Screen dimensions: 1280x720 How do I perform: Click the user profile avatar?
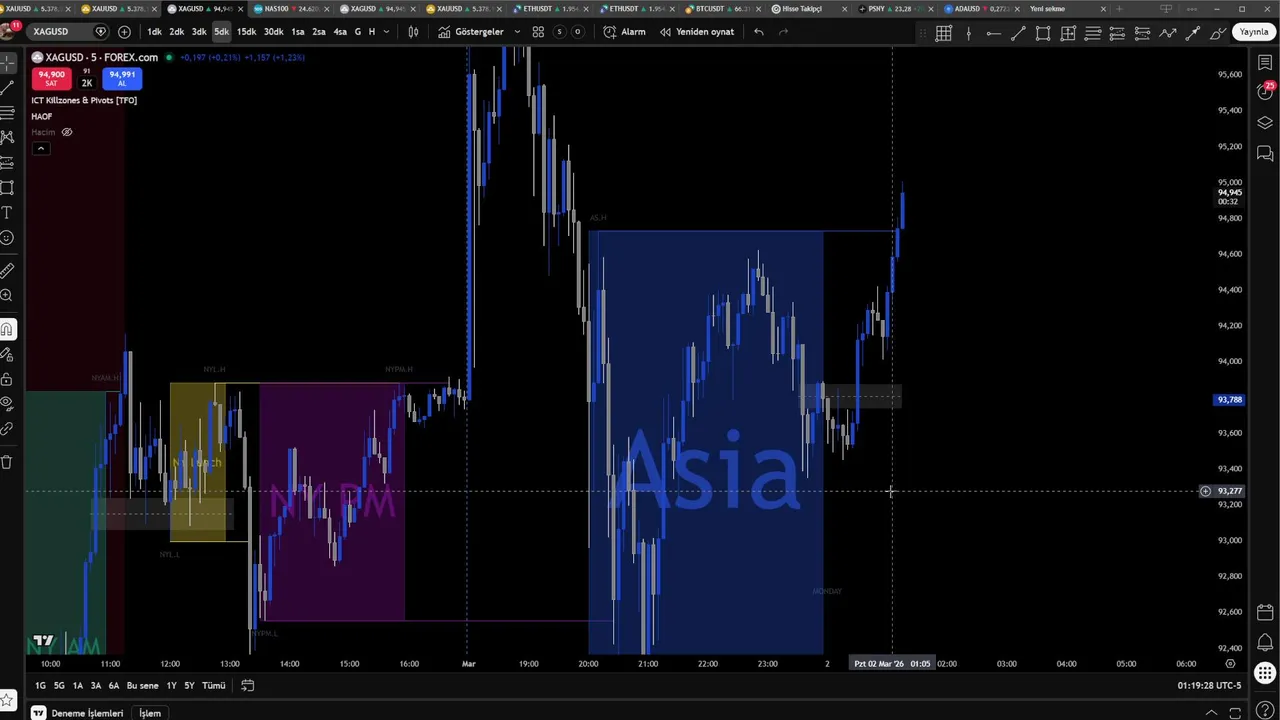pyautogui.click(x=9, y=30)
